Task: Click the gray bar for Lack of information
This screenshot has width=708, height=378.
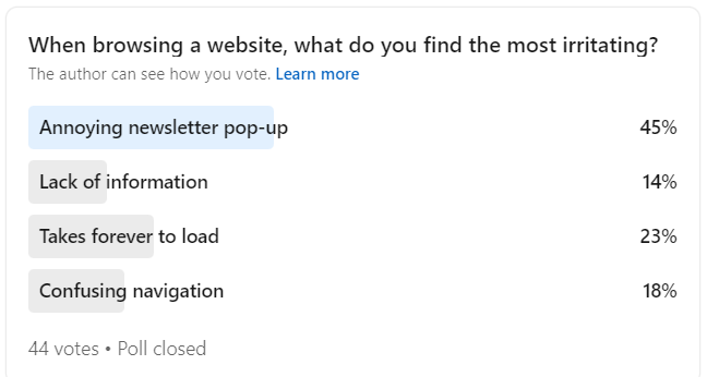Action: pos(68,182)
